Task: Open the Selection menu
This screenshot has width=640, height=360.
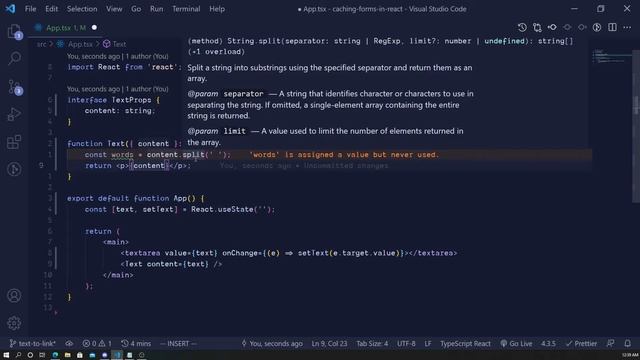Action: click(82, 9)
